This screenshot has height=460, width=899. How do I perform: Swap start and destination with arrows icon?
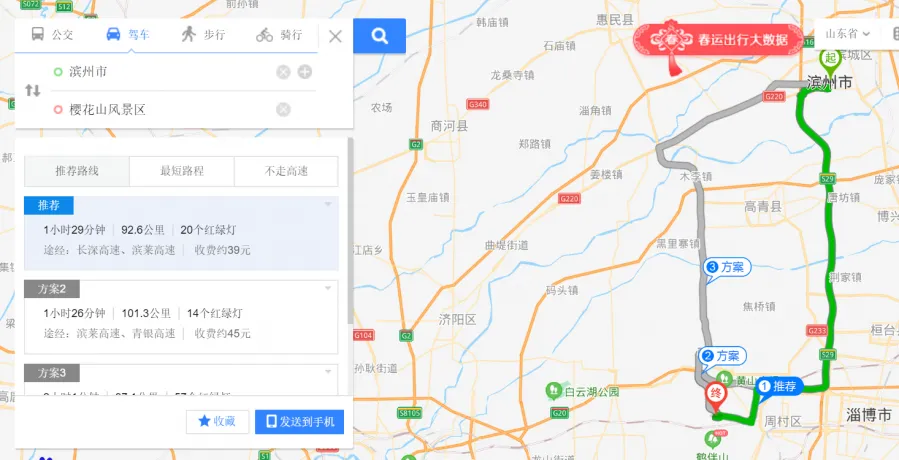tap(33, 91)
